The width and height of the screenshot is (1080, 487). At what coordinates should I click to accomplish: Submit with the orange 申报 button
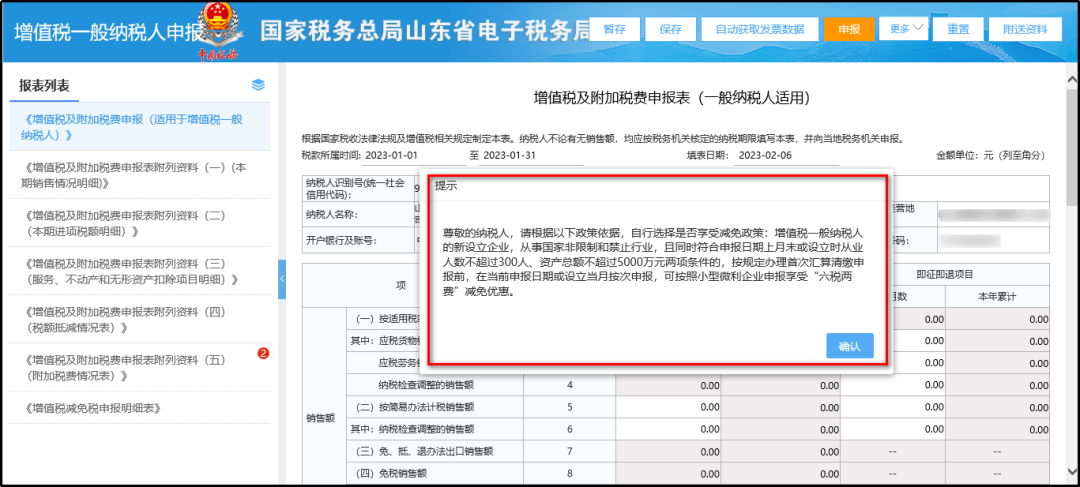tap(849, 29)
